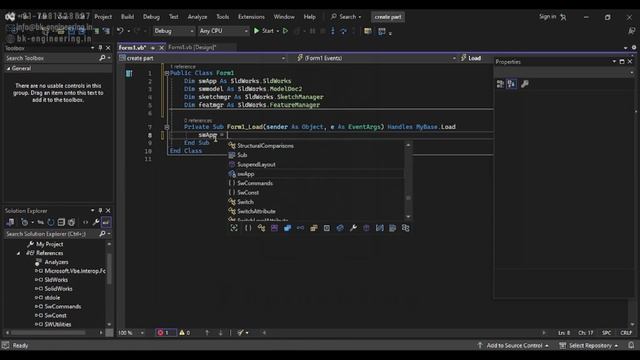
Task: Click Start Without Debugging outline arrow
Action: 285,31
